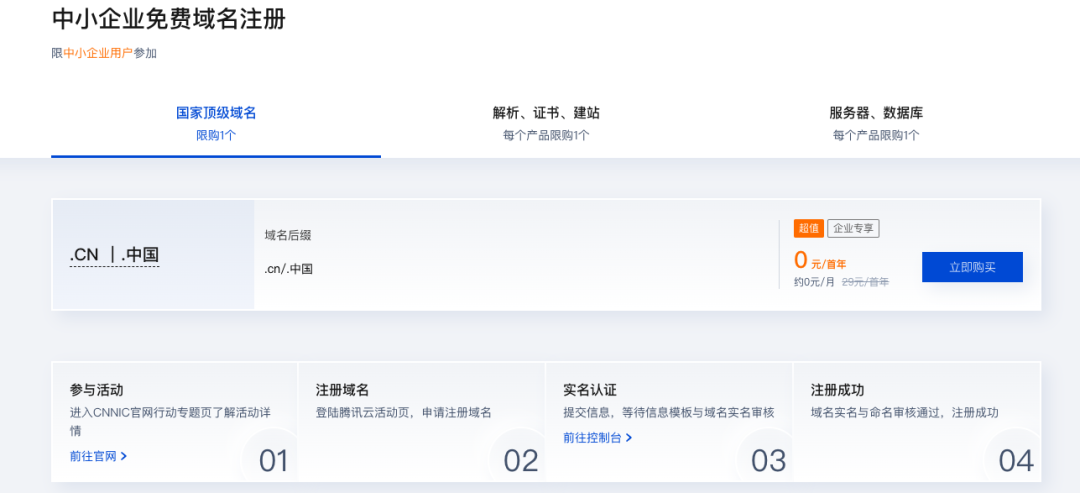1080x493 pixels.
Task: Click the chevron arrow beside 前往控制台
Action: (629, 437)
